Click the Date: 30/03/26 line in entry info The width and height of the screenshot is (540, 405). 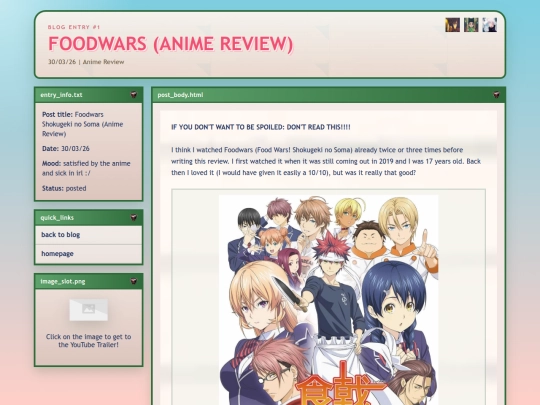click(66, 149)
